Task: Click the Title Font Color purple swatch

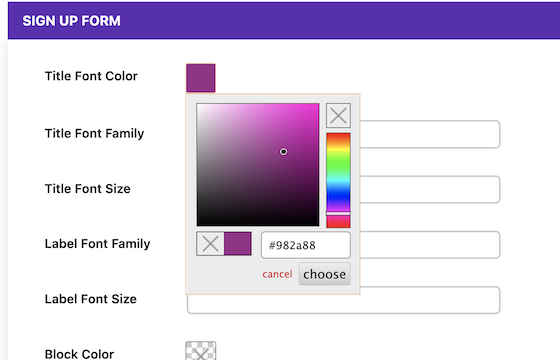Action: (201, 78)
